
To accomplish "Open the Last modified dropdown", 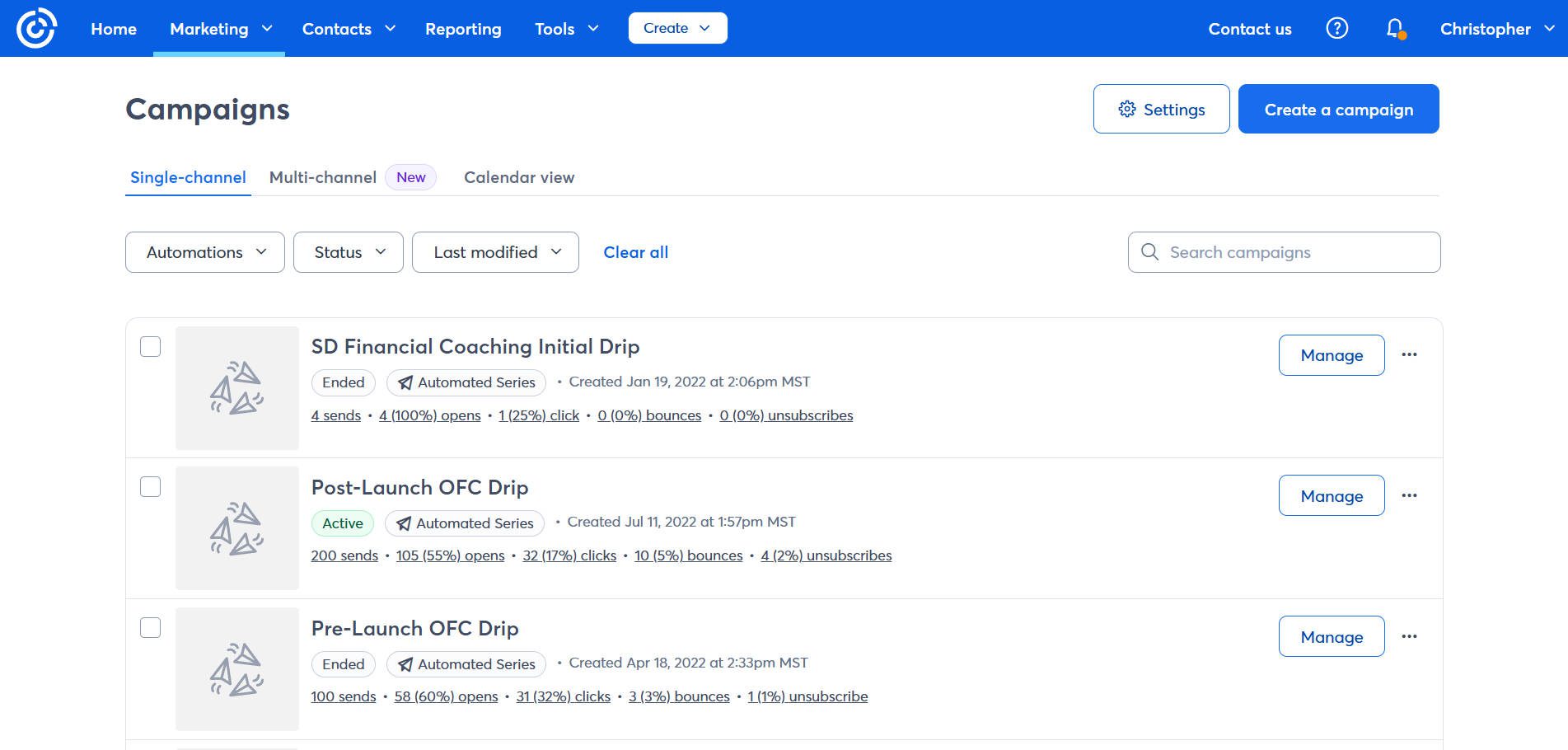I will pyautogui.click(x=494, y=252).
